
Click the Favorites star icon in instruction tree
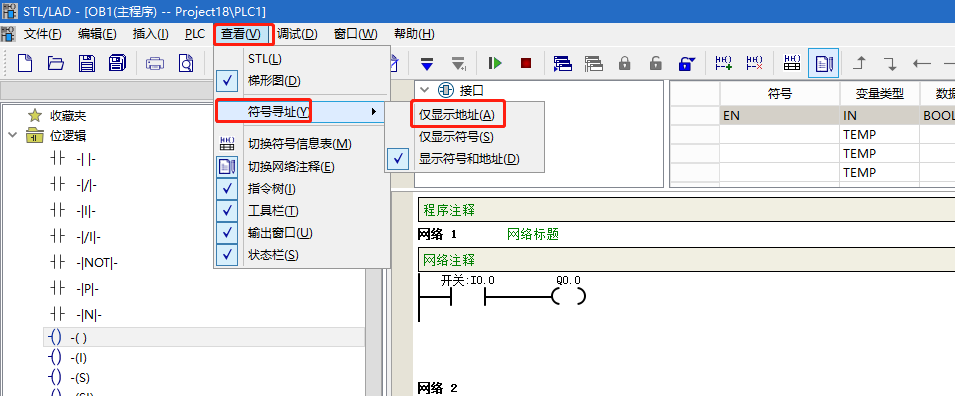pos(35,115)
